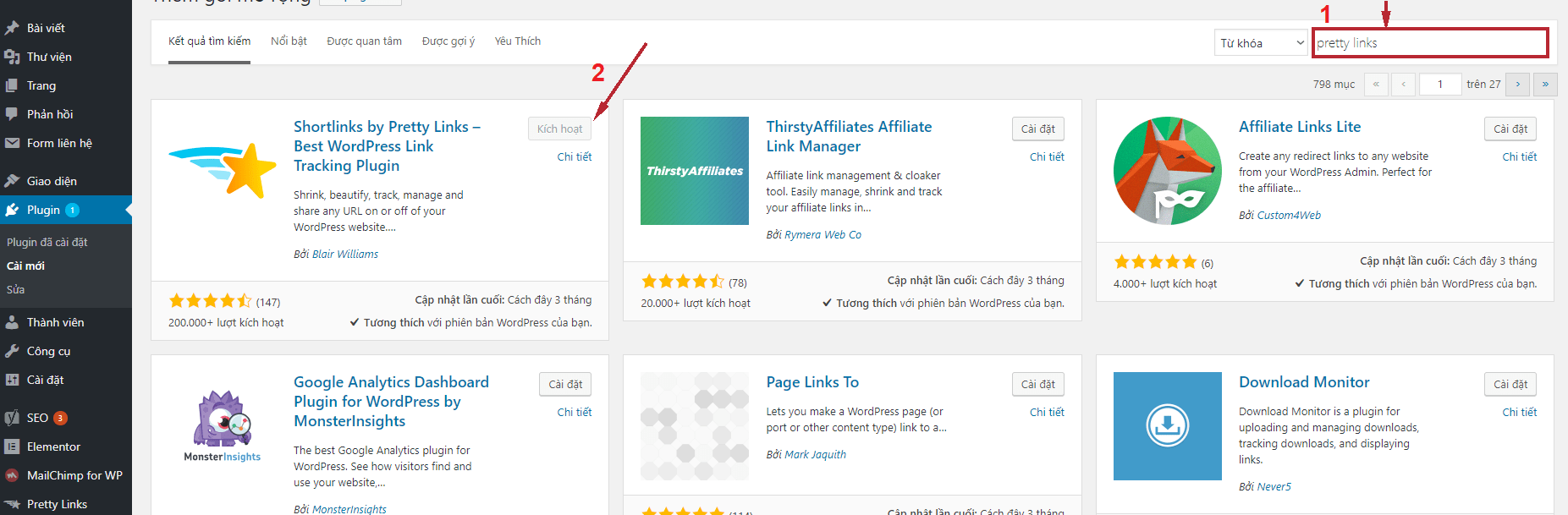Click author Custom4Web link
This screenshot has height=515, width=1568.
click(x=1289, y=215)
